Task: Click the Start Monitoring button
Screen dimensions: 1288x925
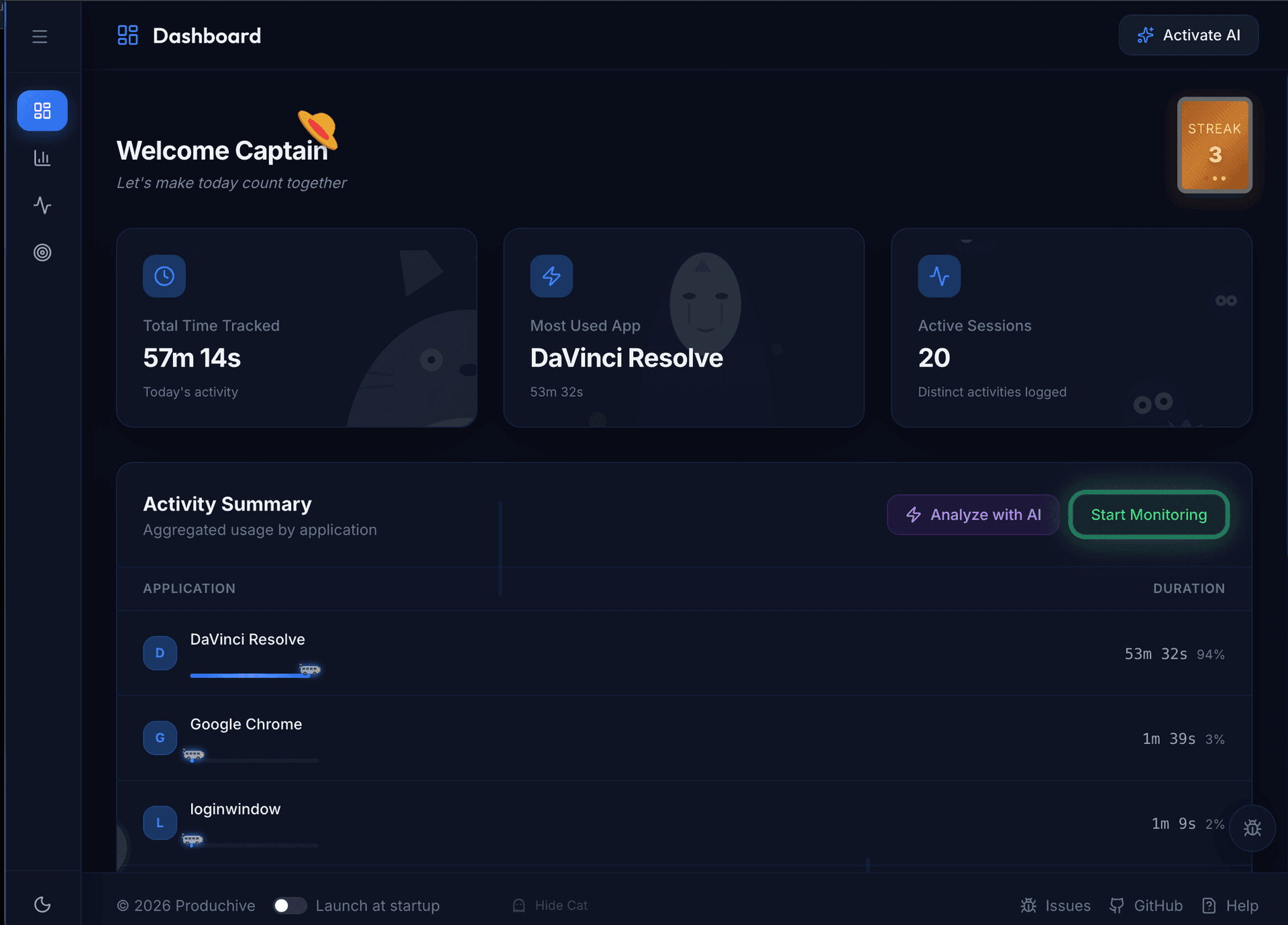Action: pyautogui.click(x=1148, y=514)
